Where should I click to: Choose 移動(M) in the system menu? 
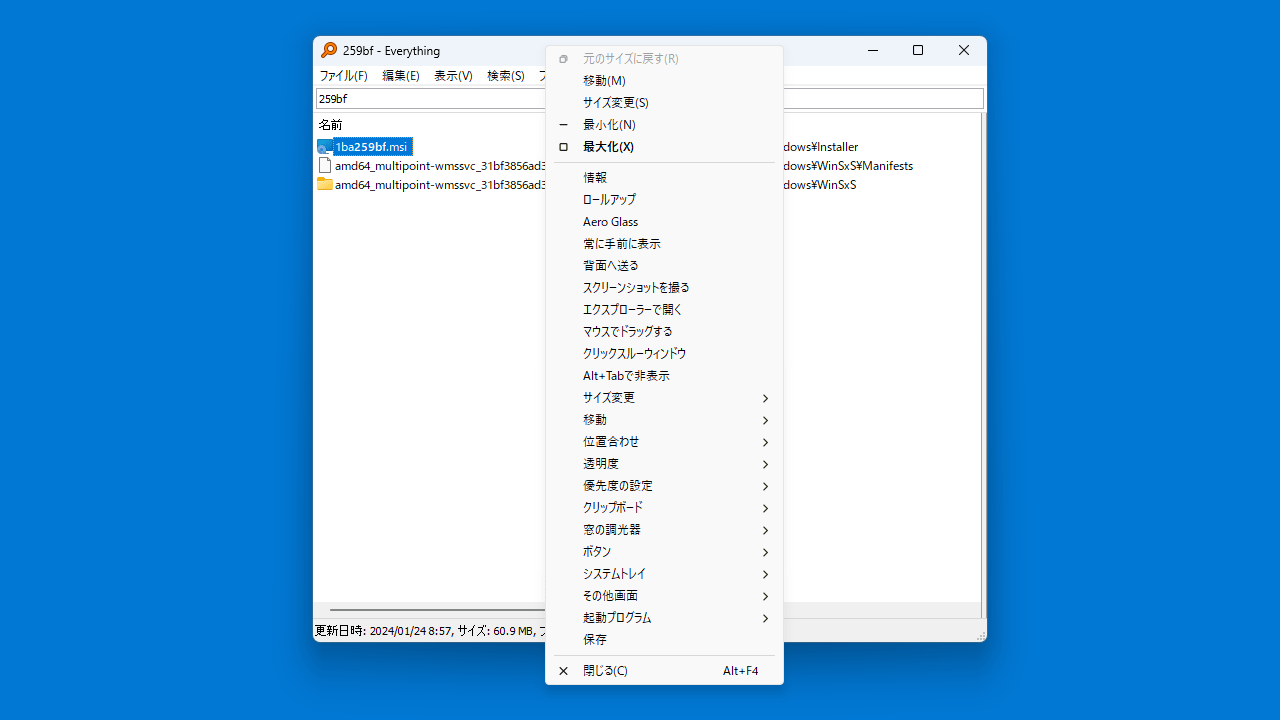(x=664, y=81)
